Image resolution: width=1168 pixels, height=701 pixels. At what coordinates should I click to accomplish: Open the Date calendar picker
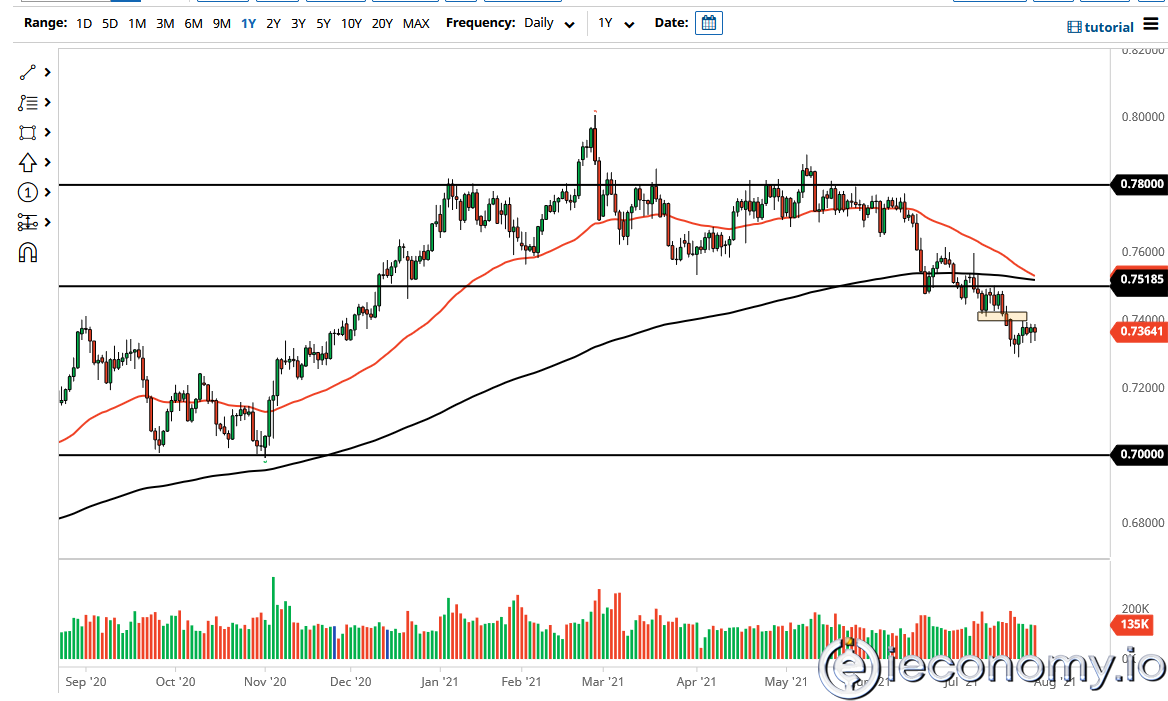(709, 22)
